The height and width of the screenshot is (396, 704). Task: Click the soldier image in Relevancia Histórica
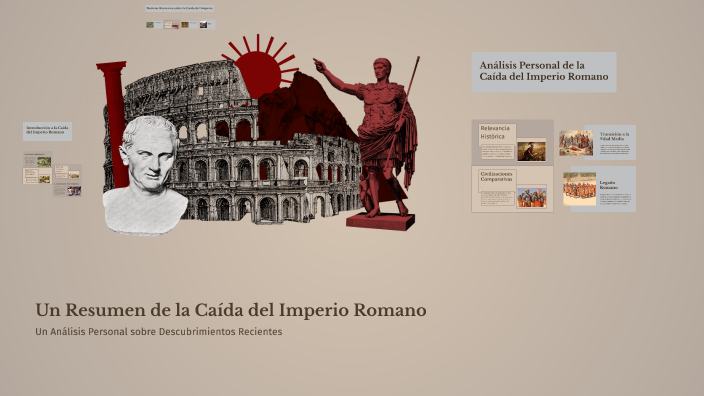[531, 151]
